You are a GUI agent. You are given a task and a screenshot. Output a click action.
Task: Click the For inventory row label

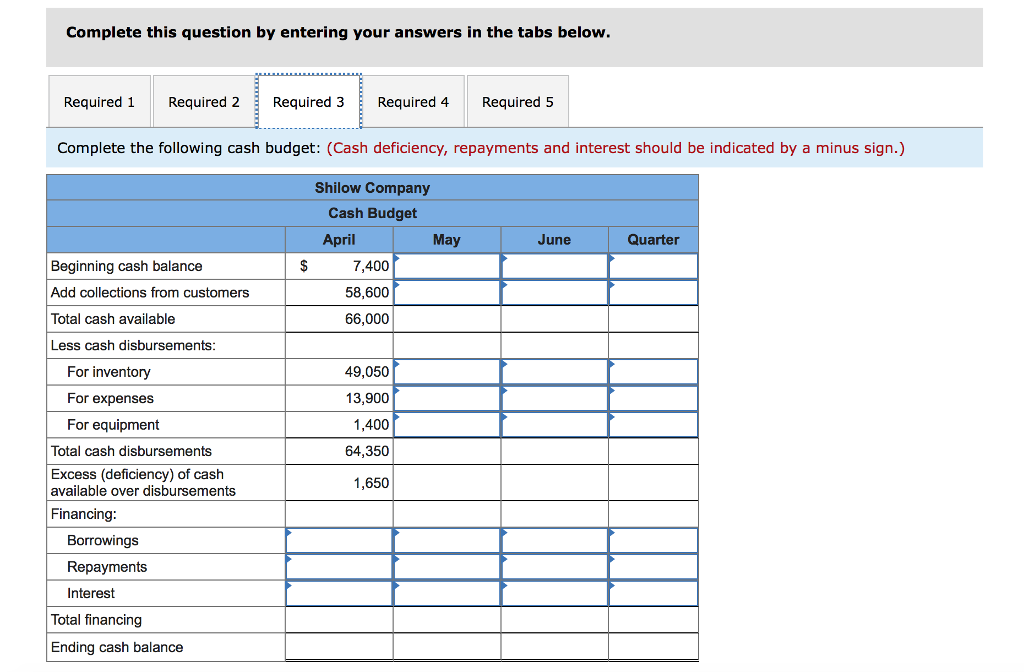point(108,372)
